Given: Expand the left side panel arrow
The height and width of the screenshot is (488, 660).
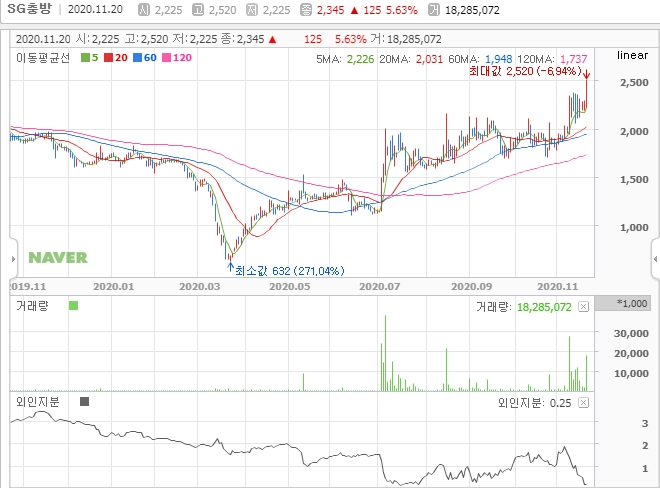Looking at the screenshot, I should [13, 259].
